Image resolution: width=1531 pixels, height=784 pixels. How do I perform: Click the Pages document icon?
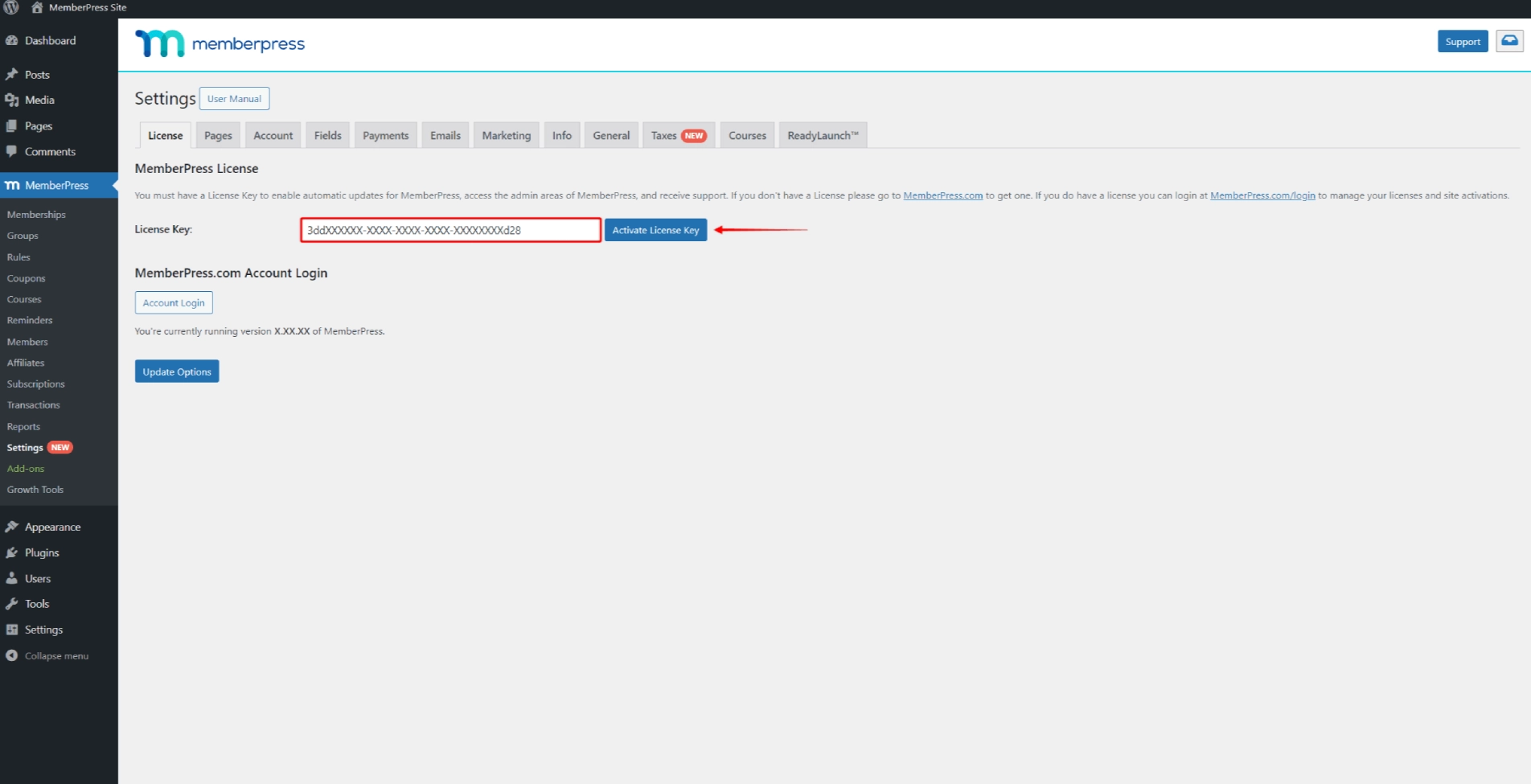pyautogui.click(x=12, y=126)
